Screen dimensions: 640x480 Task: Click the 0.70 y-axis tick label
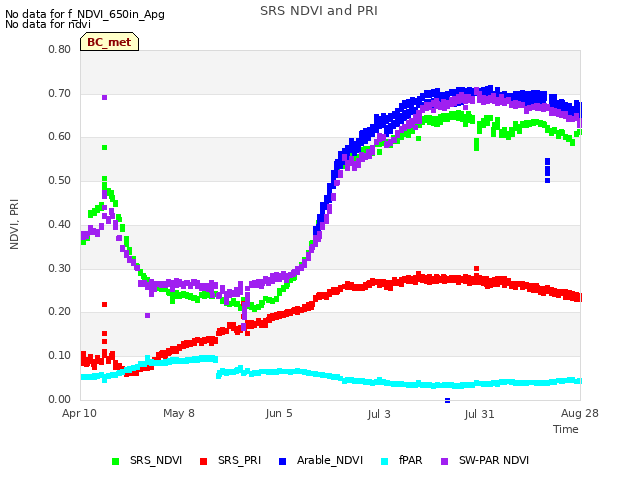tap(60, 93)
